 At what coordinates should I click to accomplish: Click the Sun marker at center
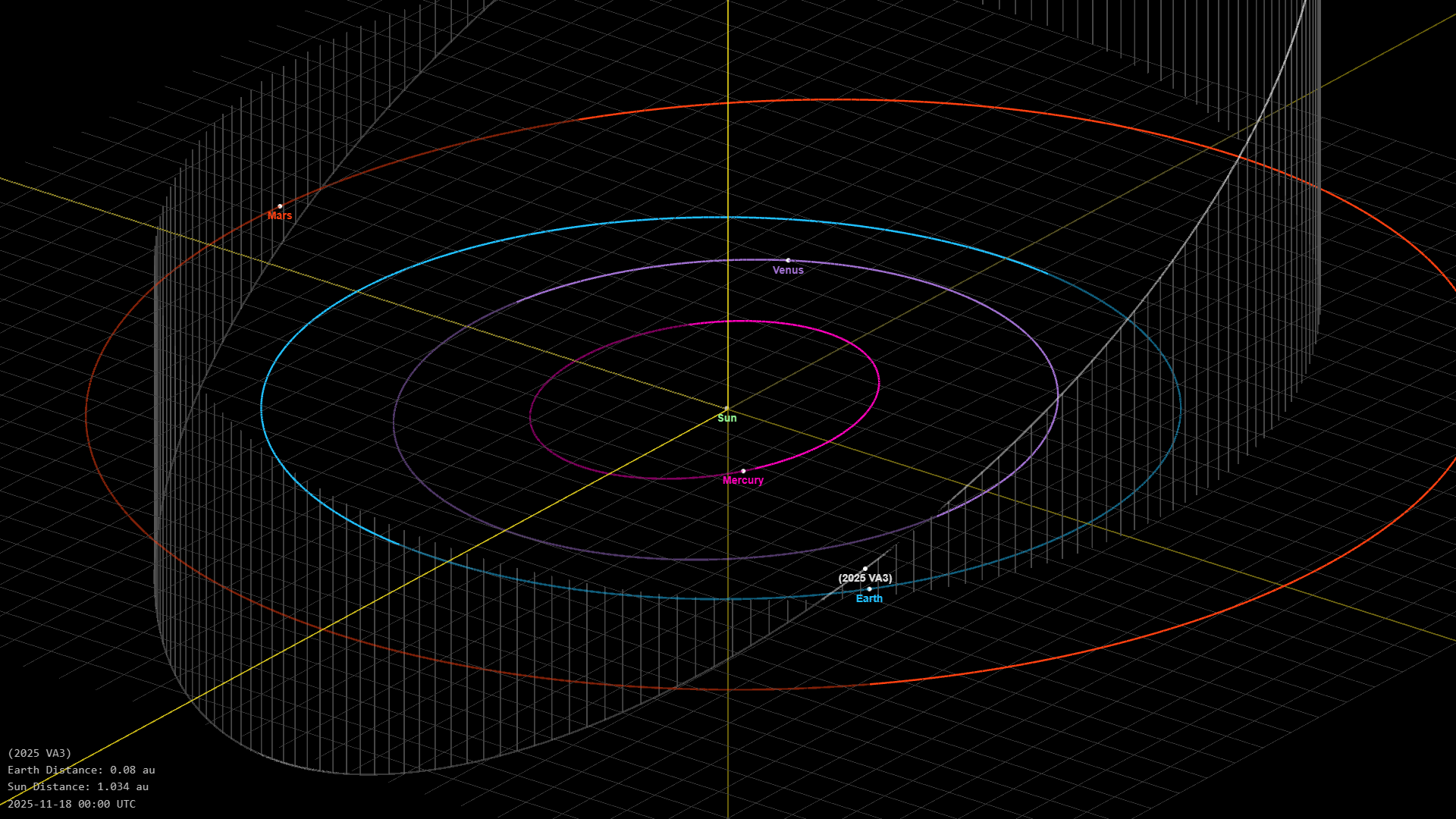coord(727,409)
